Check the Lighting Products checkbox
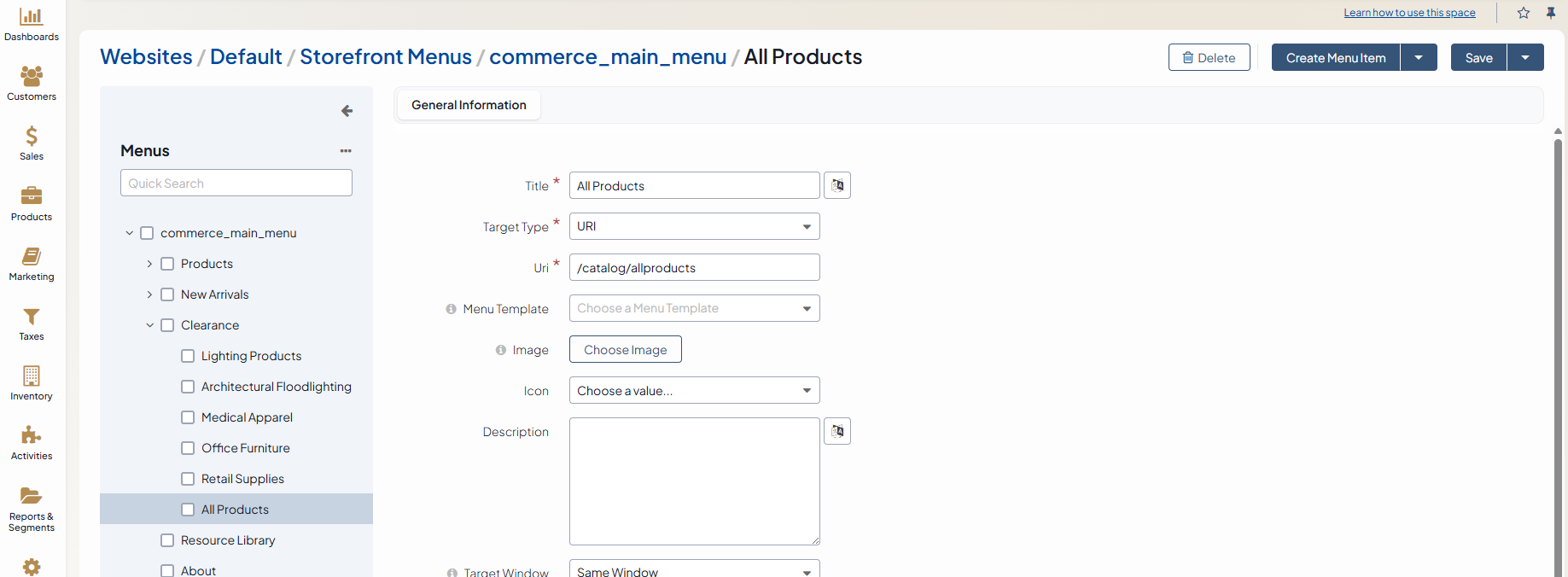The width and height of the screenshot is (1568, 577). coord(188,356)
